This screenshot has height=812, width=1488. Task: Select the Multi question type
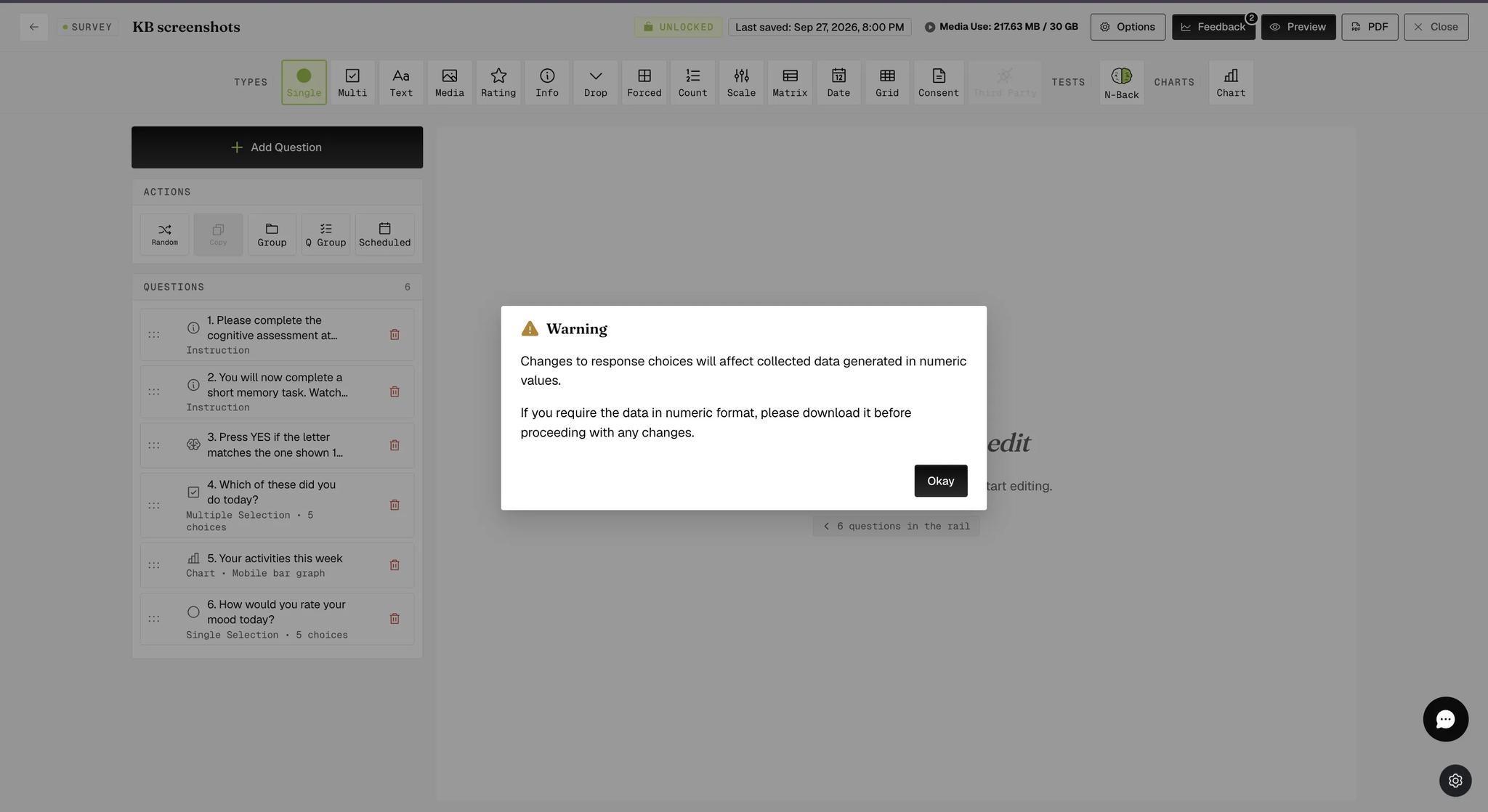tap(352, 82)
